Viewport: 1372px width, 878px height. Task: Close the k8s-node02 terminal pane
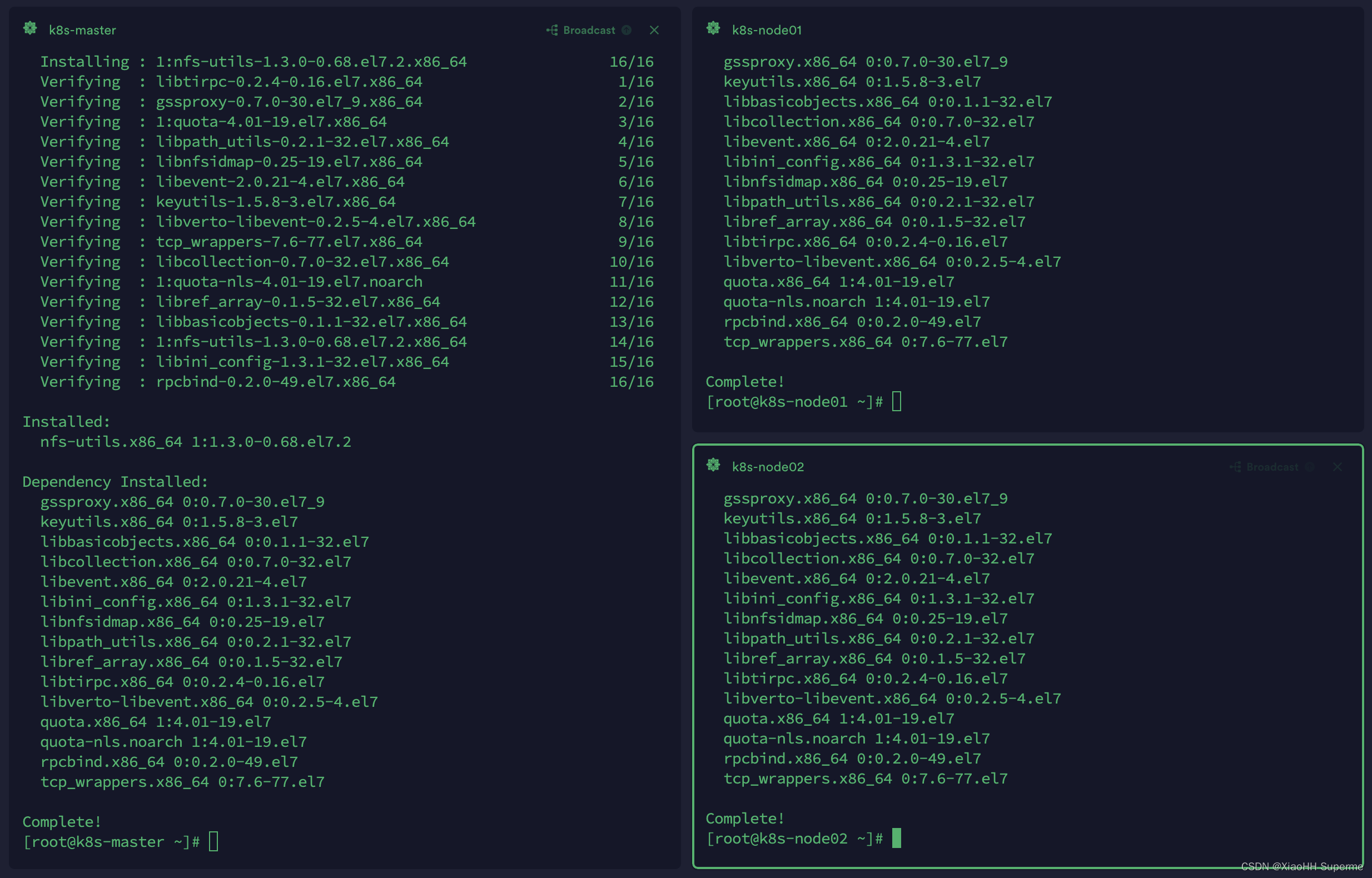point(1337,467)
